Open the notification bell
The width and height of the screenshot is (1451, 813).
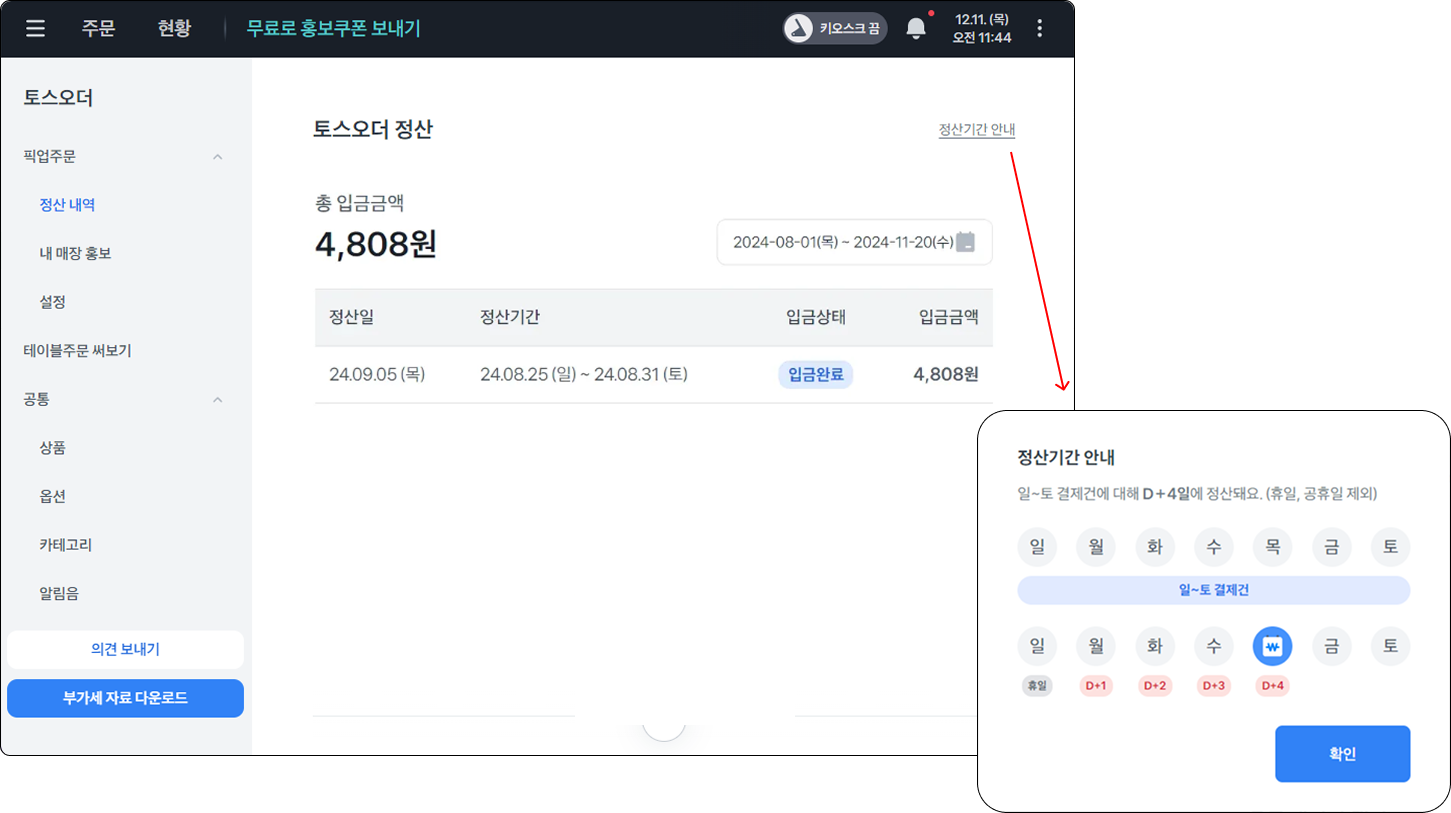click(916, 28)
